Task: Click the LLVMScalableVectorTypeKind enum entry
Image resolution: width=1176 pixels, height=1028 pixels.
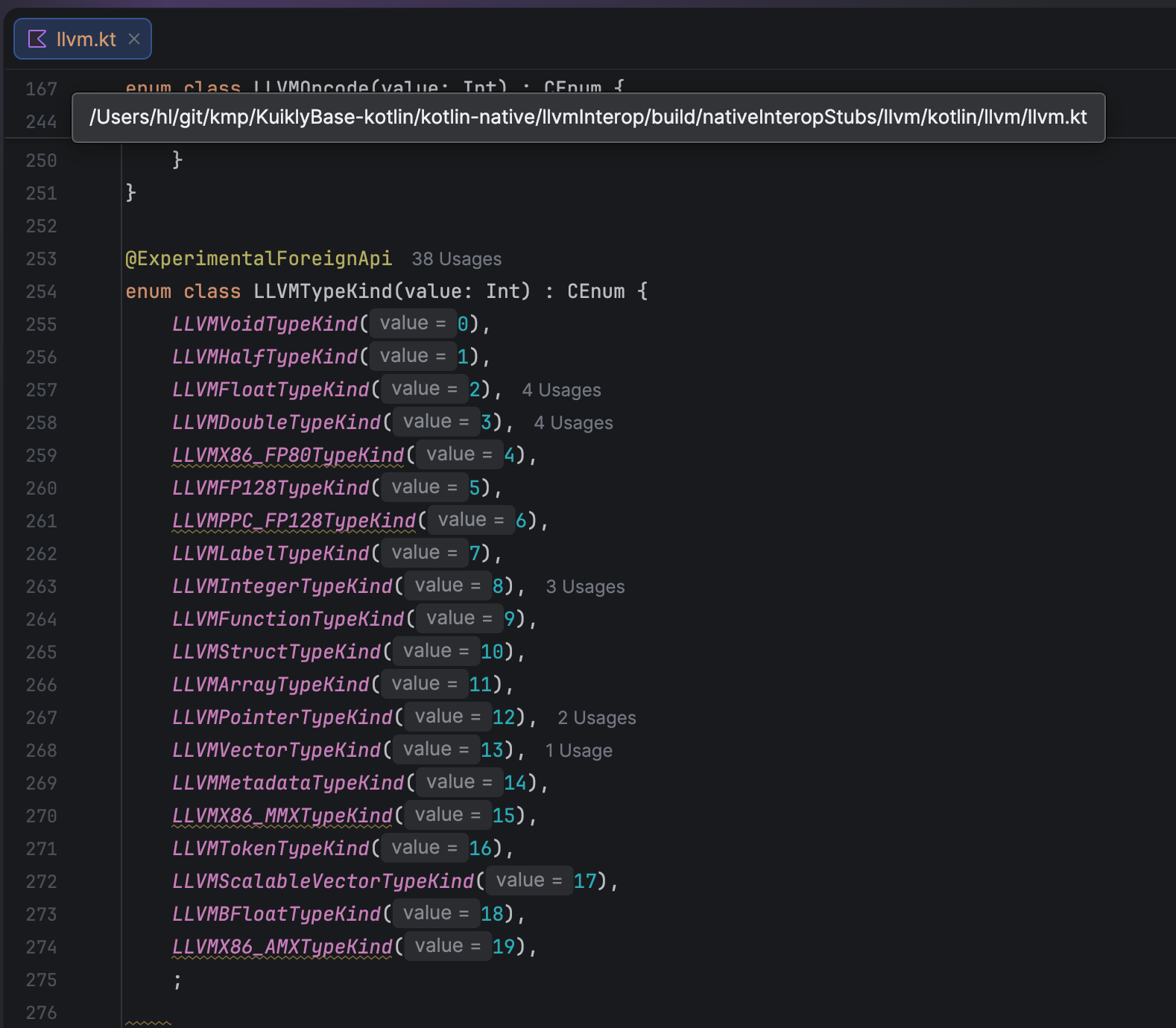Action: (x=323, y=881)
